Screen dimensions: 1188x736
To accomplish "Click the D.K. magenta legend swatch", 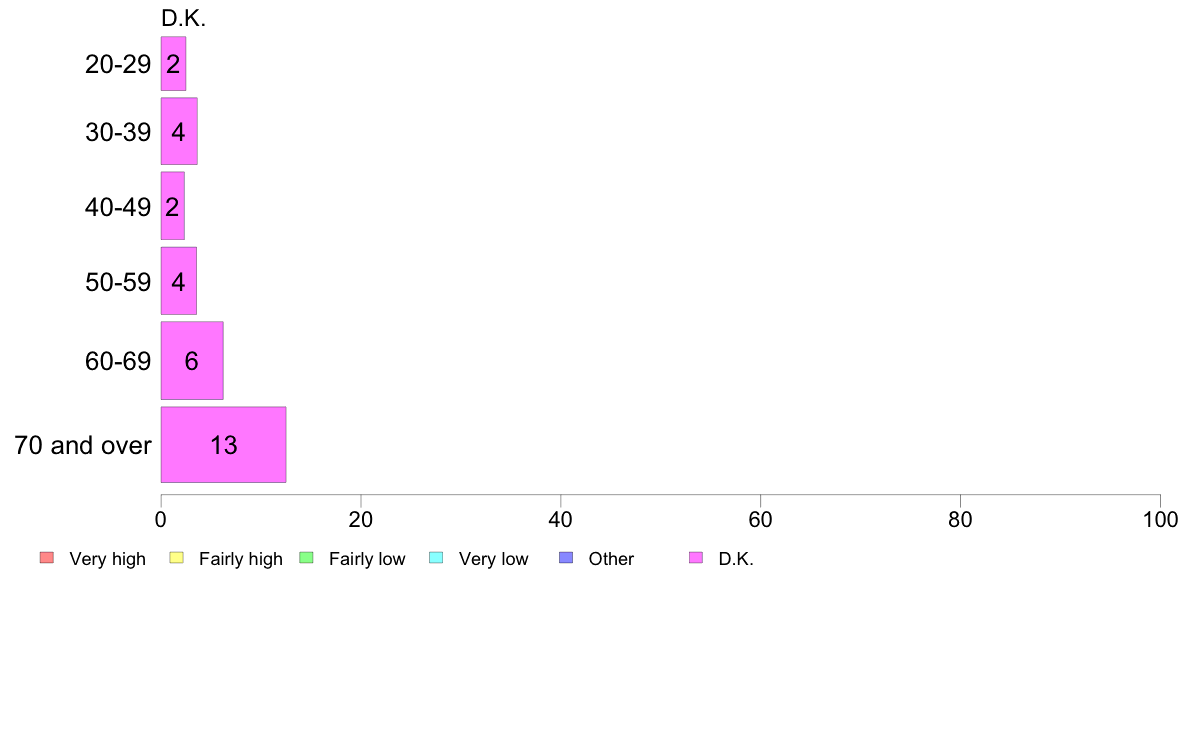I will click(696, 558).
